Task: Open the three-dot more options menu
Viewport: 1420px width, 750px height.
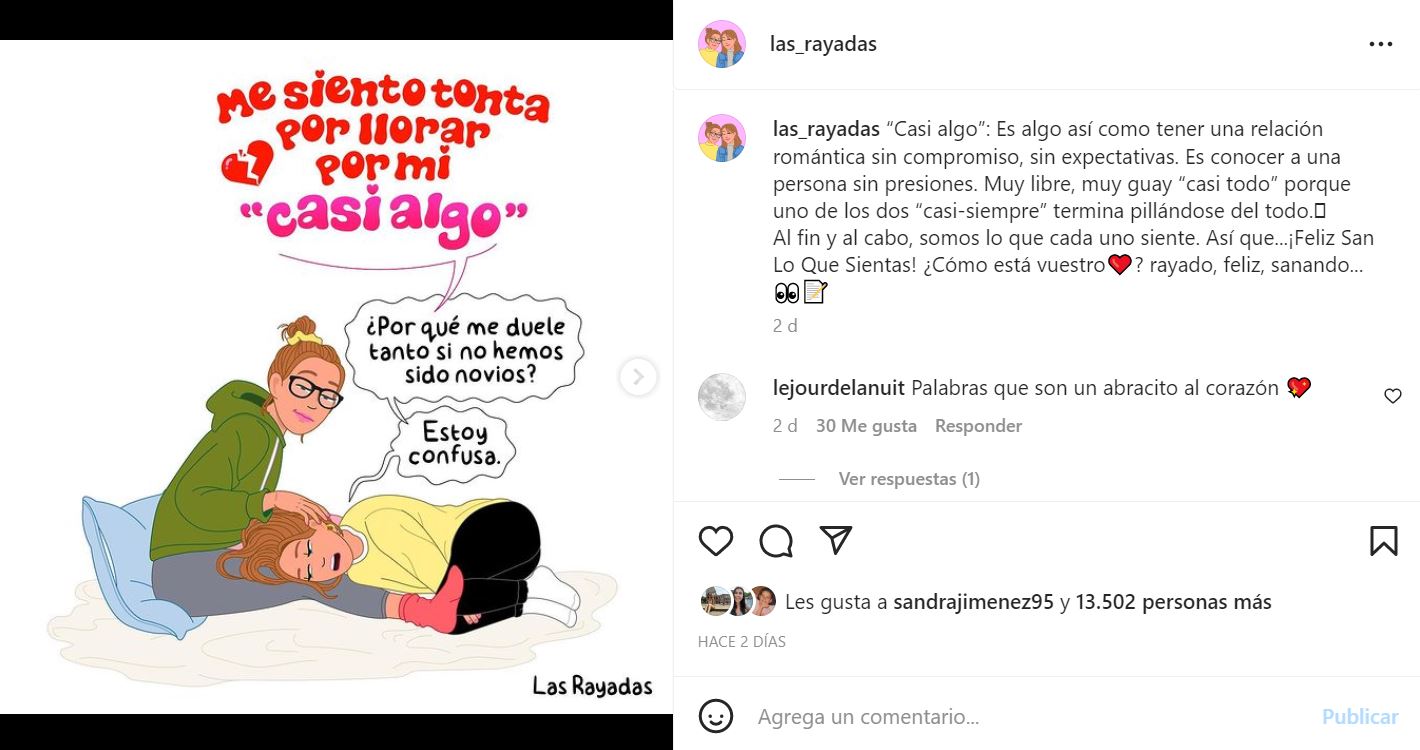Action: point(1381,44)
